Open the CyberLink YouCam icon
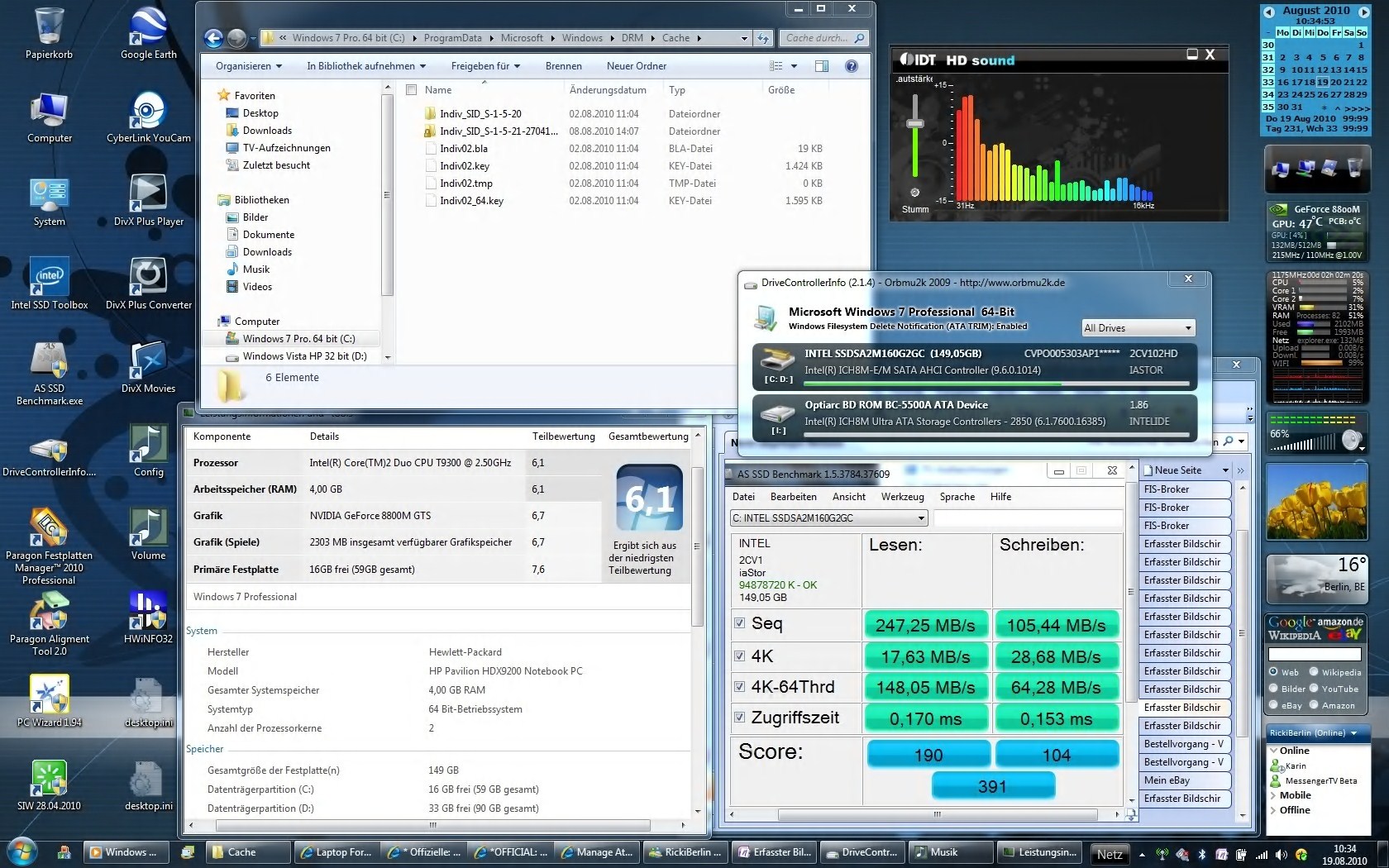 click(x=148, y=112)
